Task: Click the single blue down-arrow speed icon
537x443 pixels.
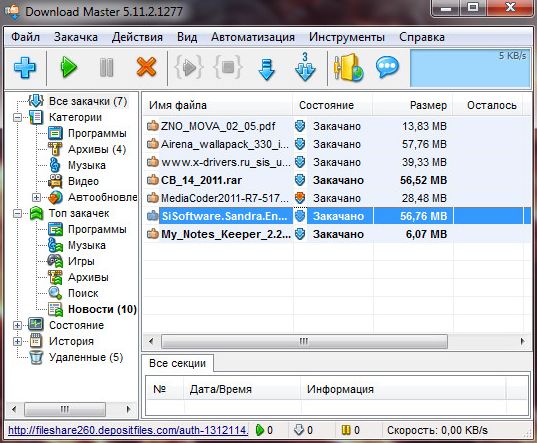Action: click(266, 69)
